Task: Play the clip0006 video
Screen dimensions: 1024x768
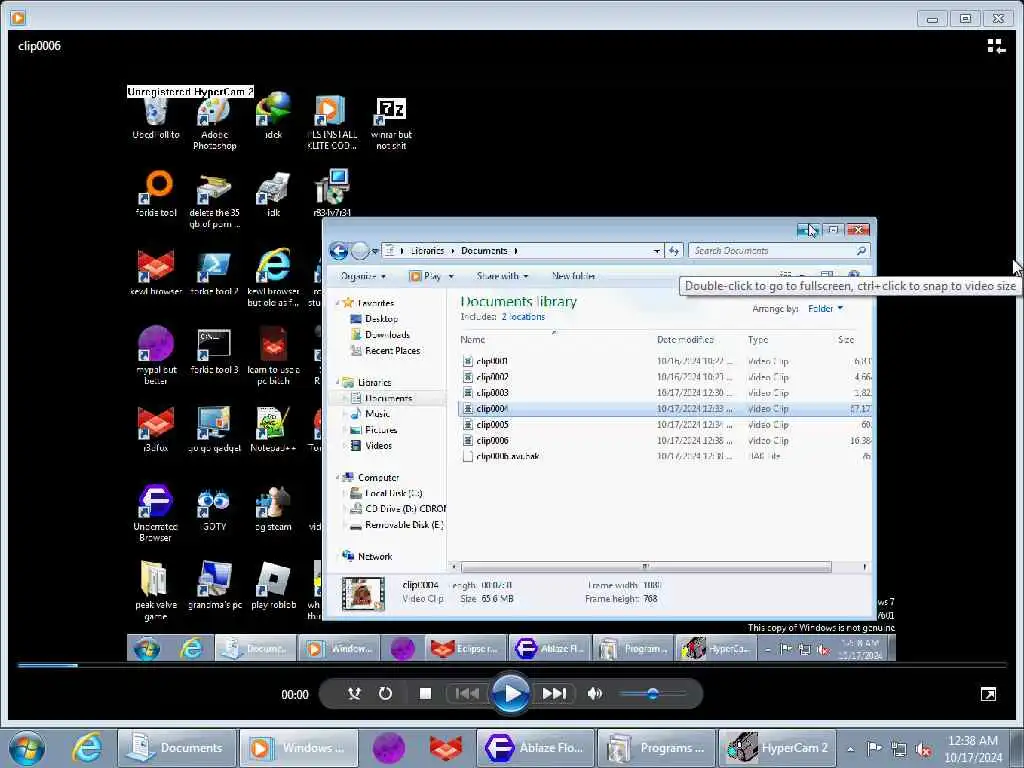Action: [511, 694]
